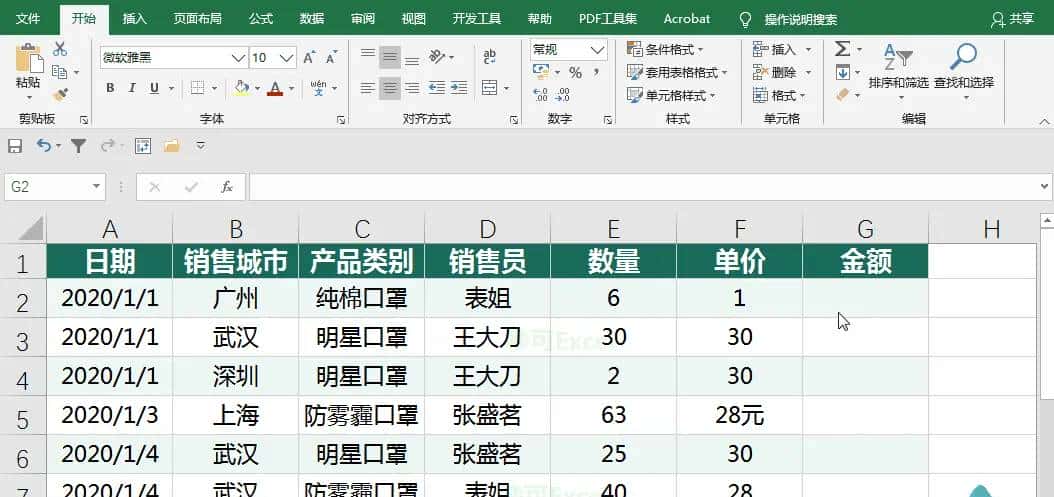Image resolution: width=1054 pixels, height=497 pixels.
Task: Click Undo arrow in quick access toolbar
Action: click(x=44, y=145)
